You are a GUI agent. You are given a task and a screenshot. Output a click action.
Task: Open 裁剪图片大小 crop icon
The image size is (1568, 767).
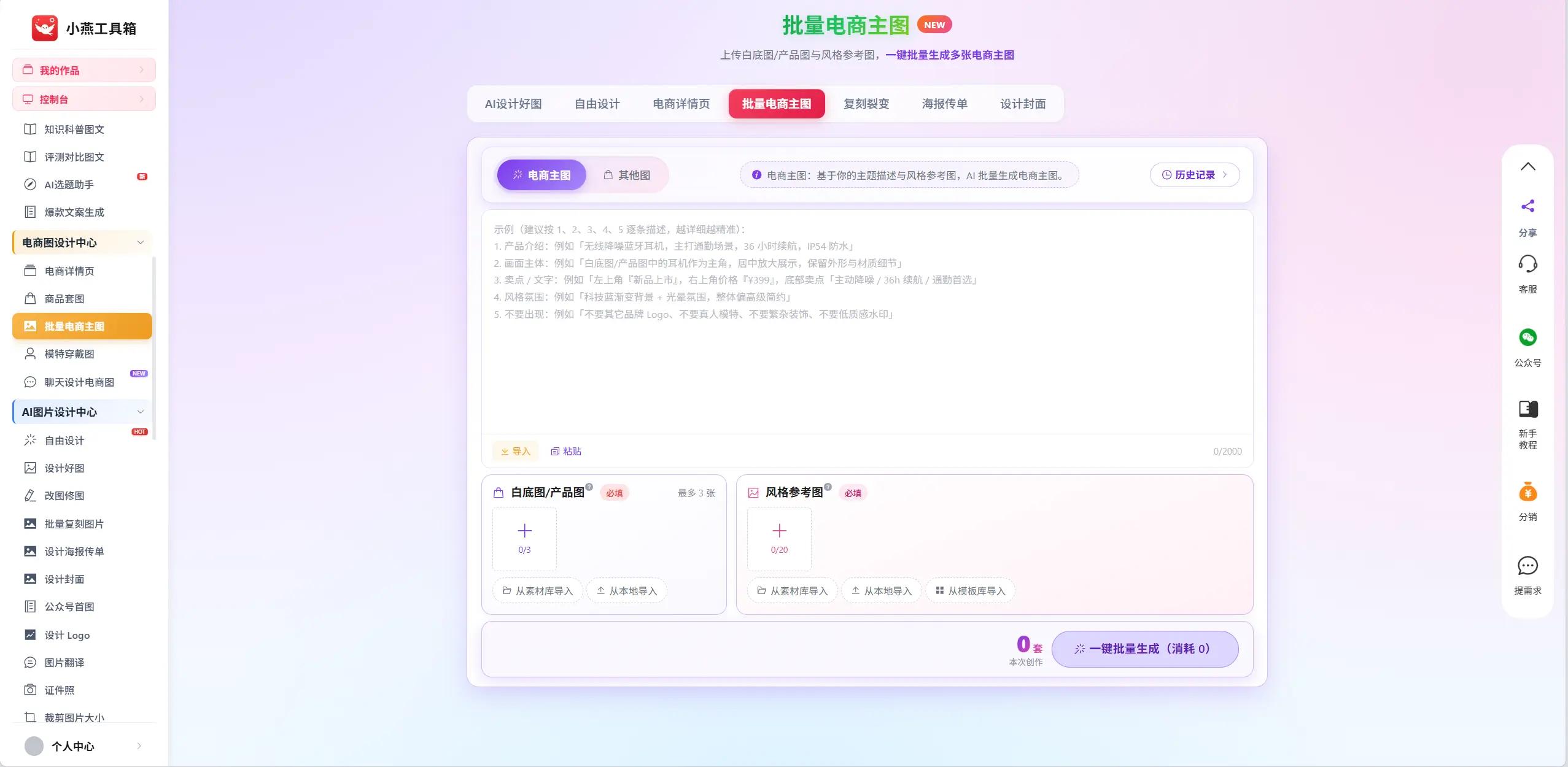point(30,717)
